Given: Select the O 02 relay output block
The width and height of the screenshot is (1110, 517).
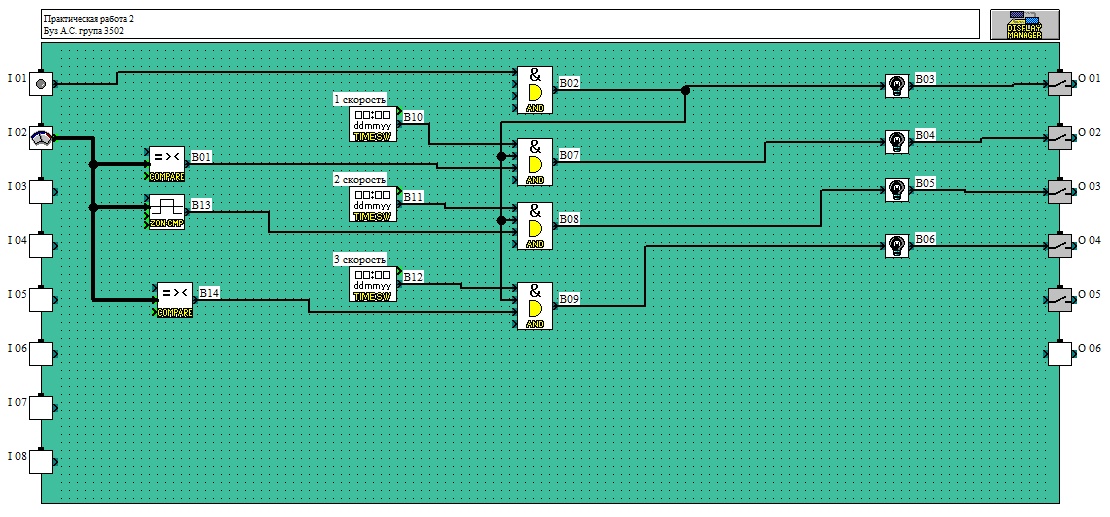Looking at the screenshot, I should [x=1060, y=137].
